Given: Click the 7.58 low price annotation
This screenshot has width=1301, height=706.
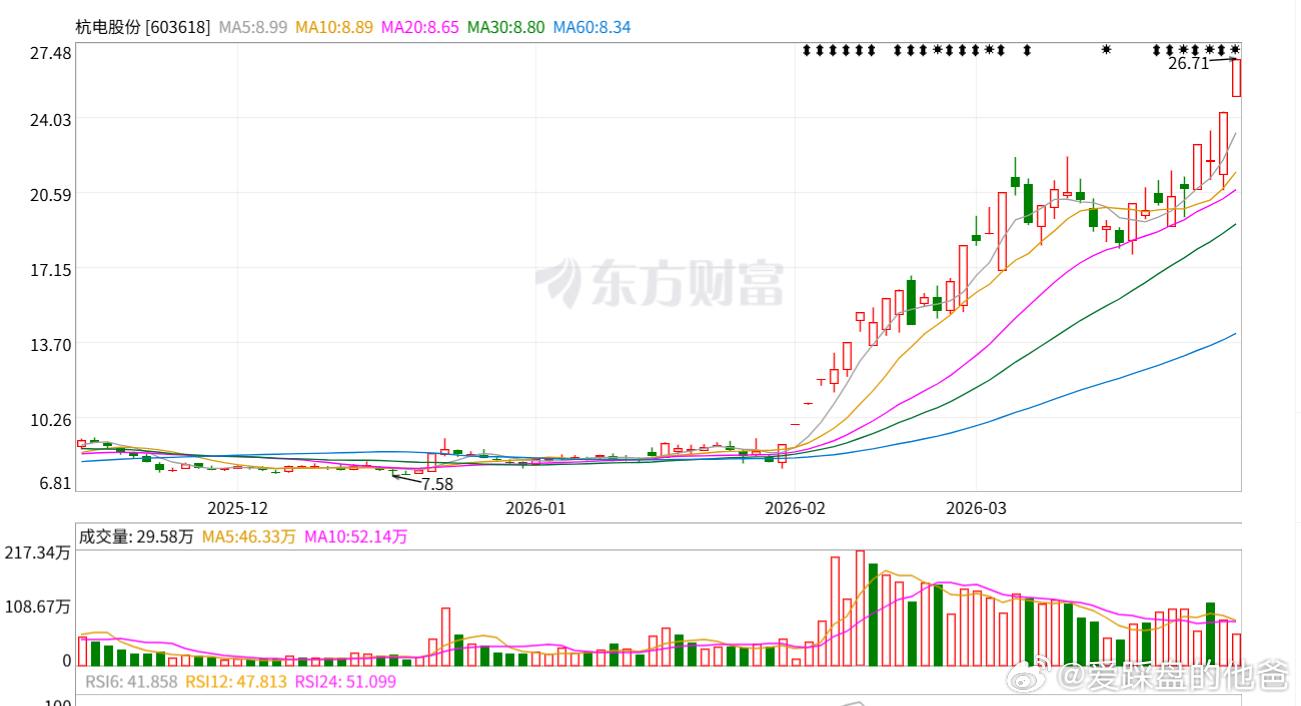Looking at the screenshot, I should point(437,484).
